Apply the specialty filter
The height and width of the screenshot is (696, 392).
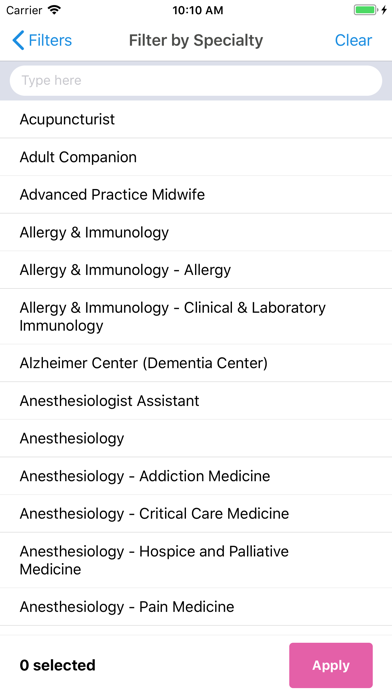[331, 665]
